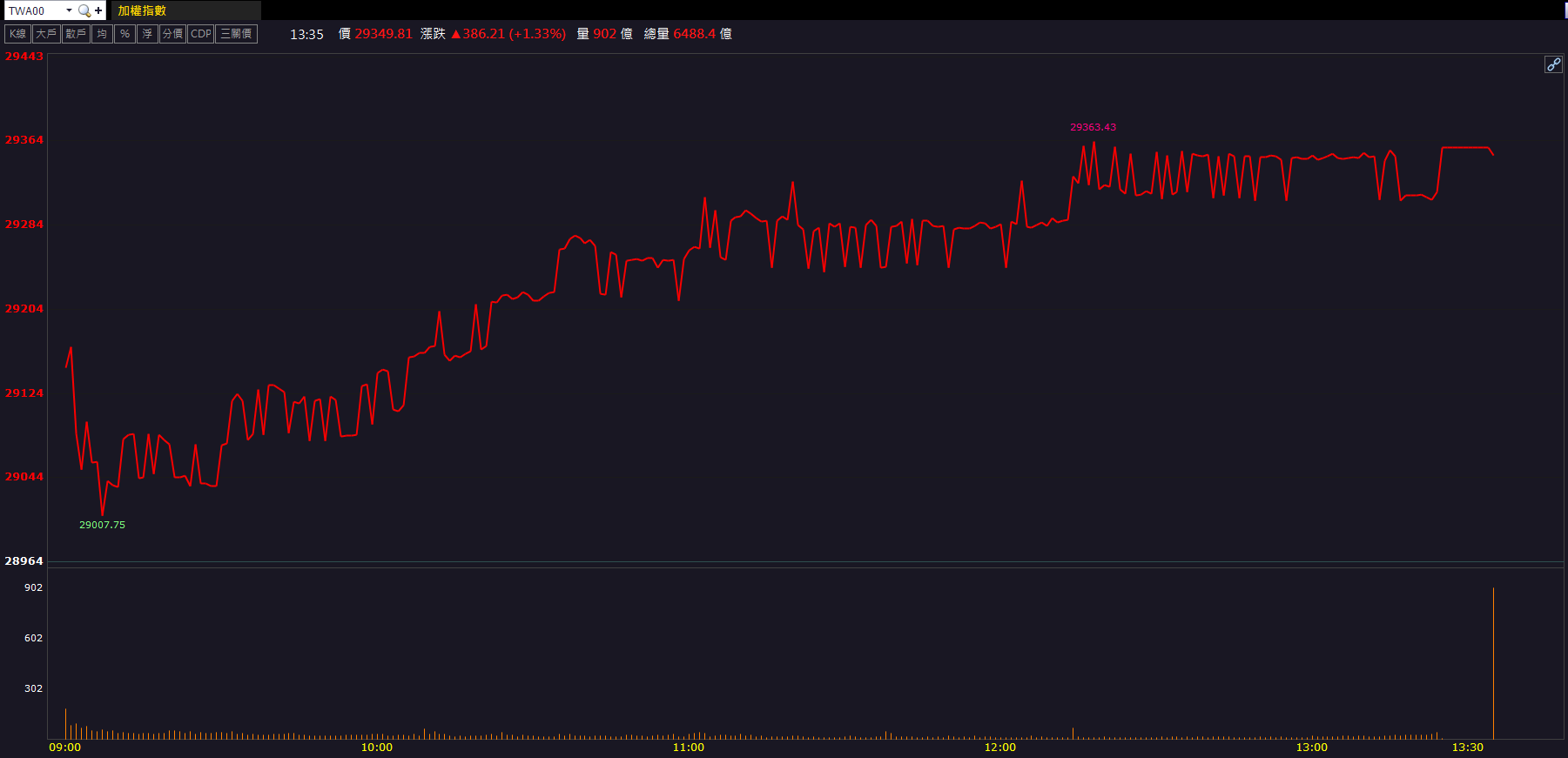Screen dimensions: 1568x758
Task: Toggle the 散戶 indicator button
Action: click(76, 34)
